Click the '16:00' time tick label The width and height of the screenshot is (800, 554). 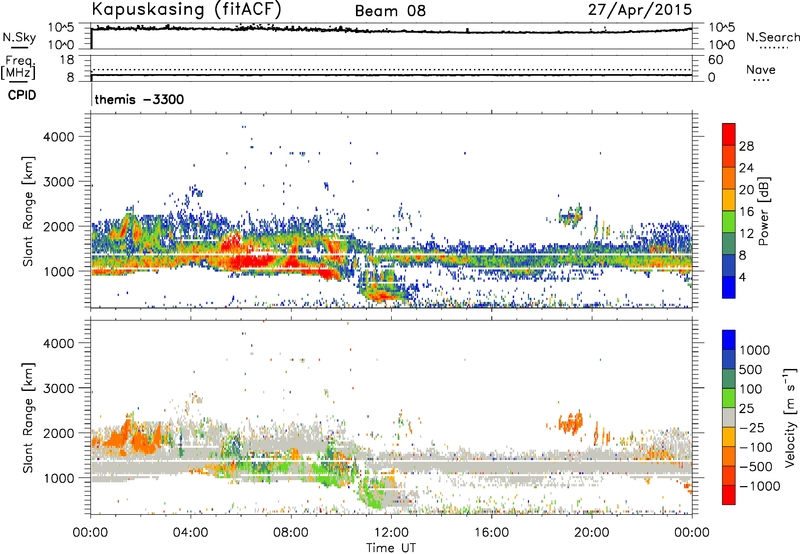(491, 533)
